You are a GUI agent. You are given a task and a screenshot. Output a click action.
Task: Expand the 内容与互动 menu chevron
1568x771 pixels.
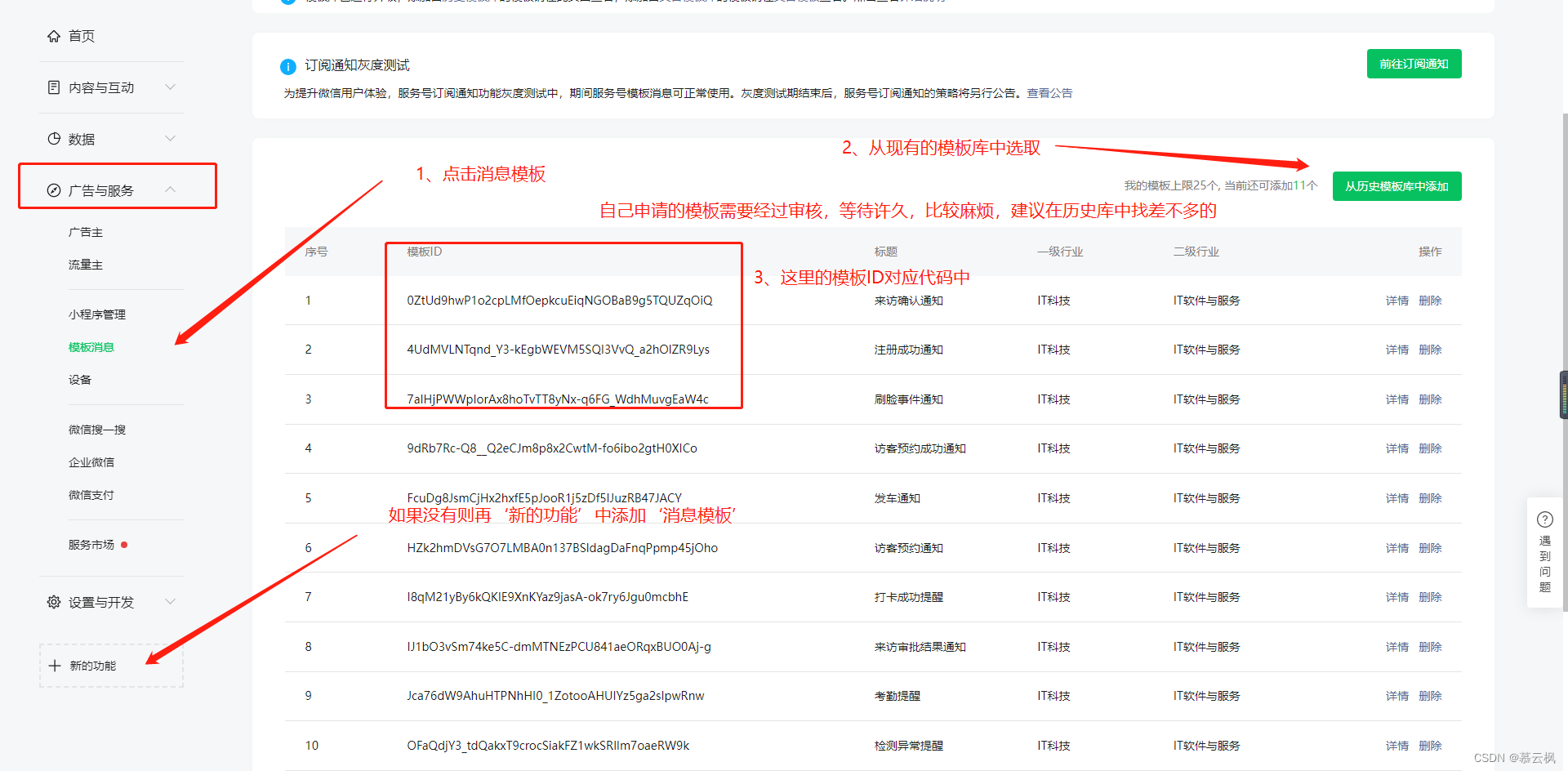click(x=170, y=87)
